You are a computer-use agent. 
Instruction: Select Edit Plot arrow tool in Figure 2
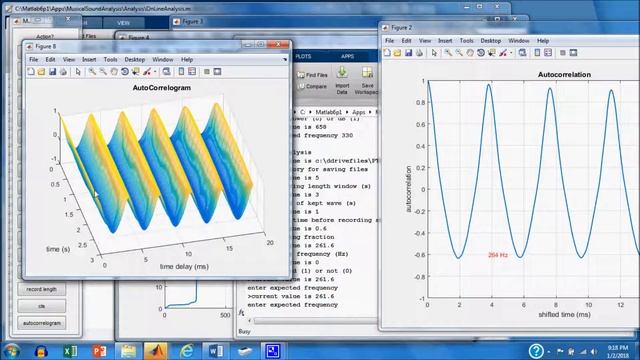tap(434, 53)
